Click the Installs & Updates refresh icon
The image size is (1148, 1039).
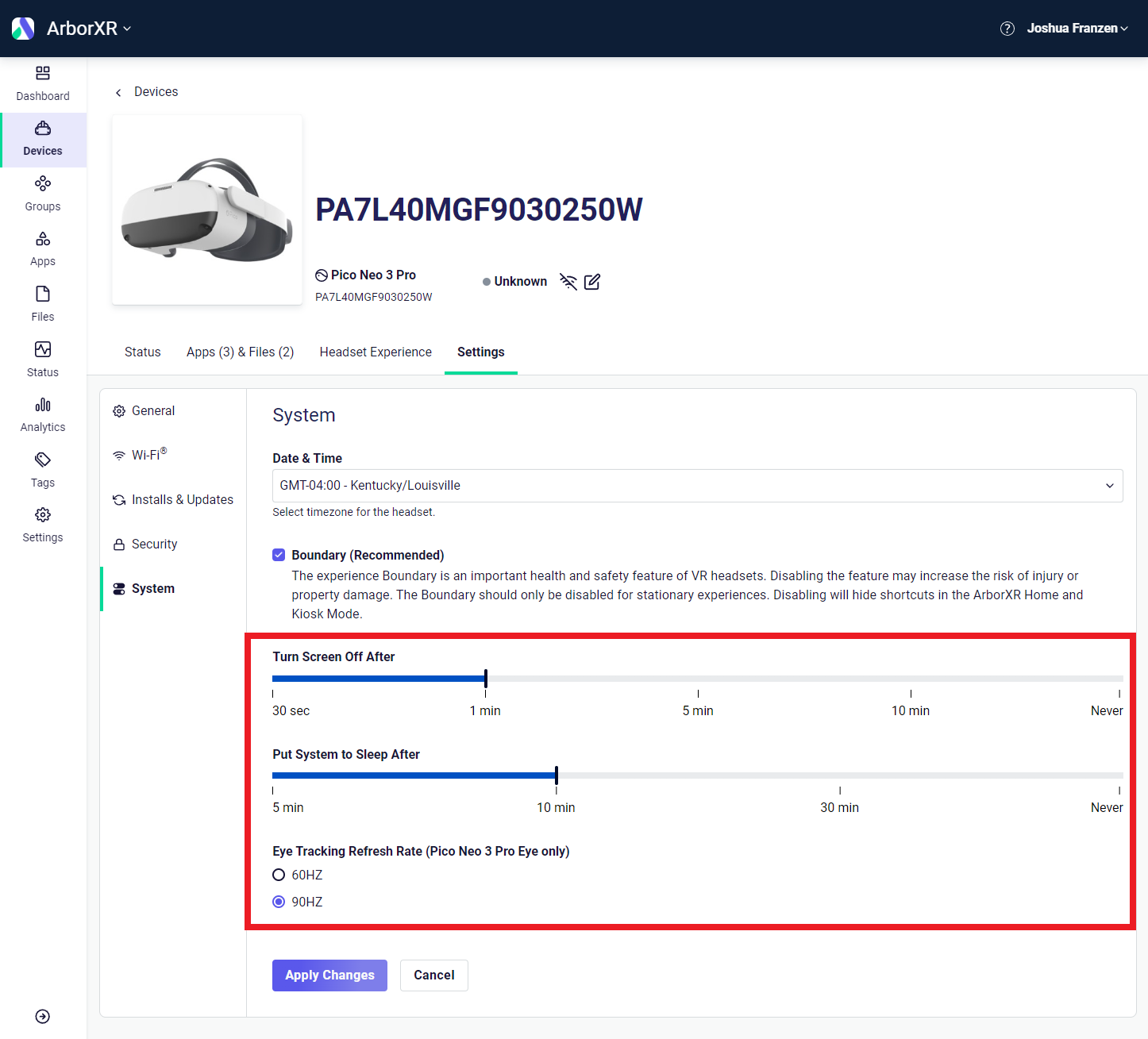coord(119,500)
